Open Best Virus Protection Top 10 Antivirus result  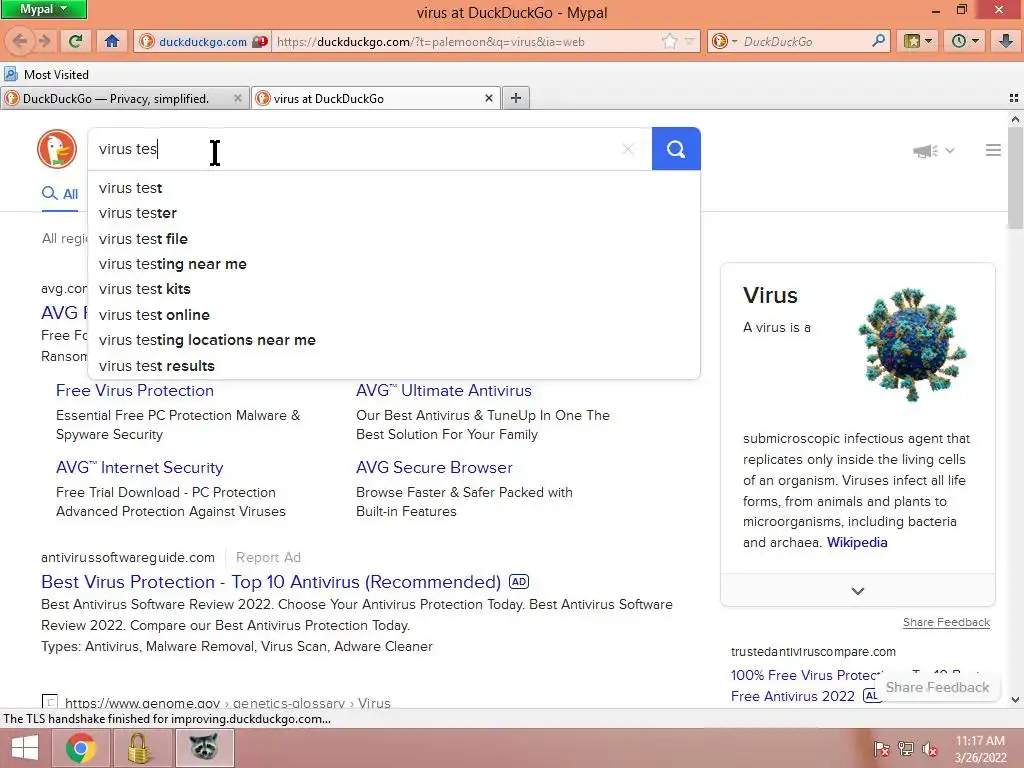click(271, 582)
